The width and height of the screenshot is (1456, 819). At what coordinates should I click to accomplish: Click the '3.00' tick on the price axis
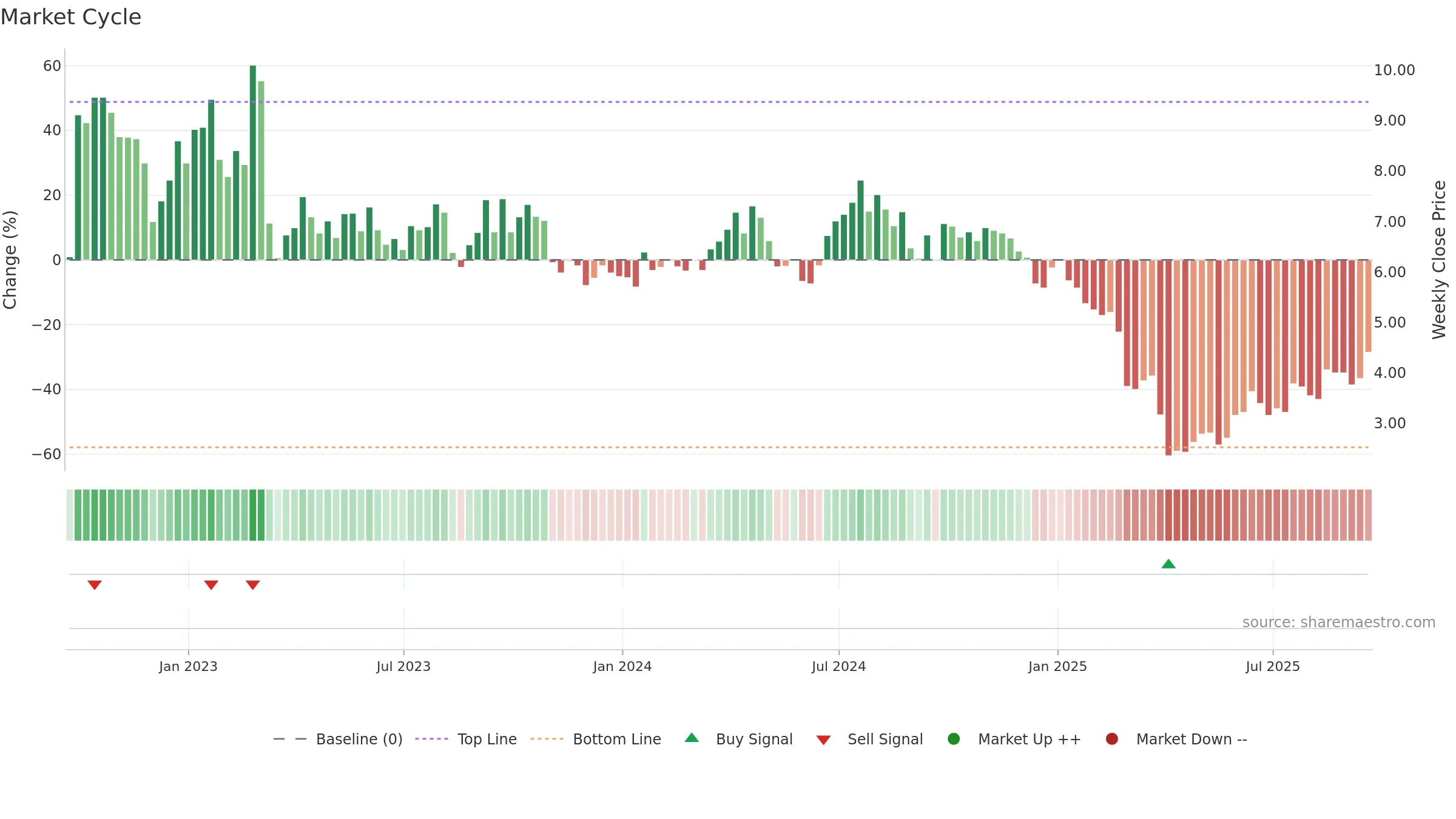coord(1390,423)
